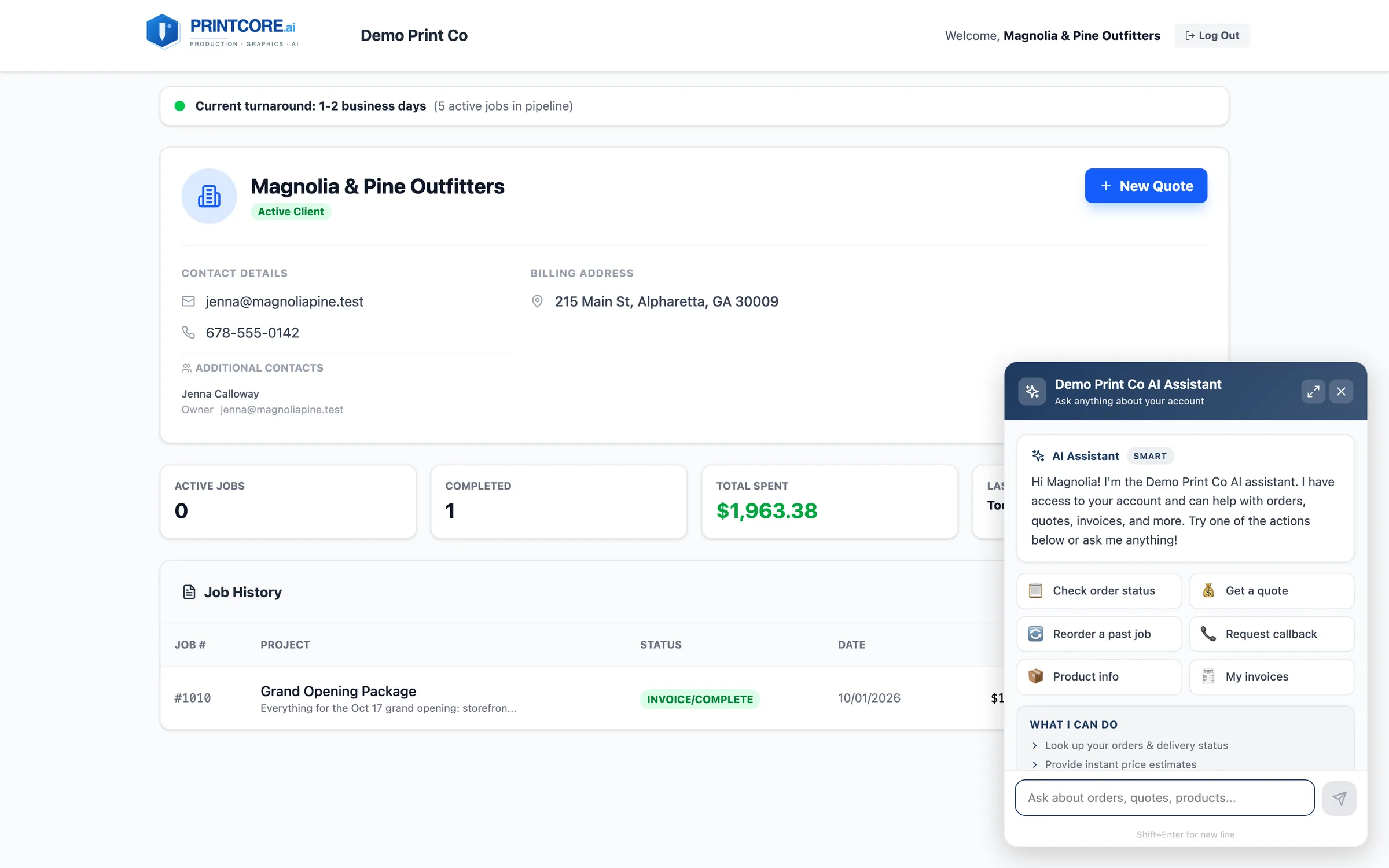Click the refresh icon in Reorder a past job

pyautogui.click(x=1035, y=634)
